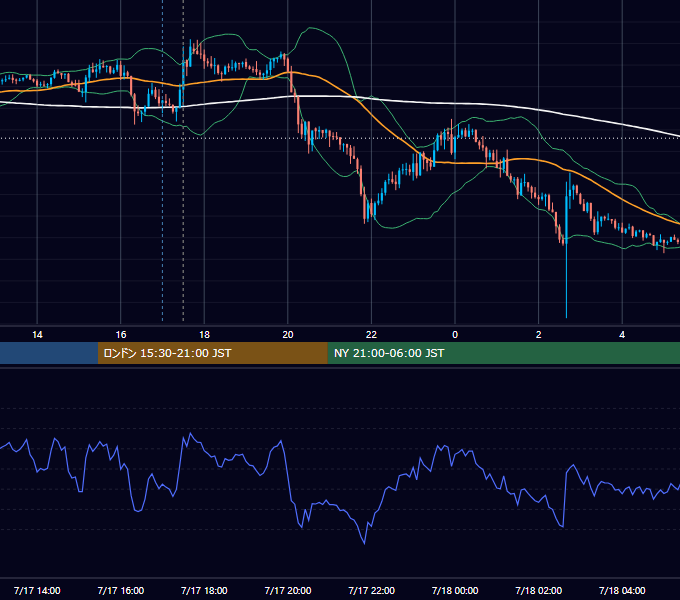Click the 7/18 04:00 date label
The width and height of the screenshot is (680, 600).
[622, 590]
